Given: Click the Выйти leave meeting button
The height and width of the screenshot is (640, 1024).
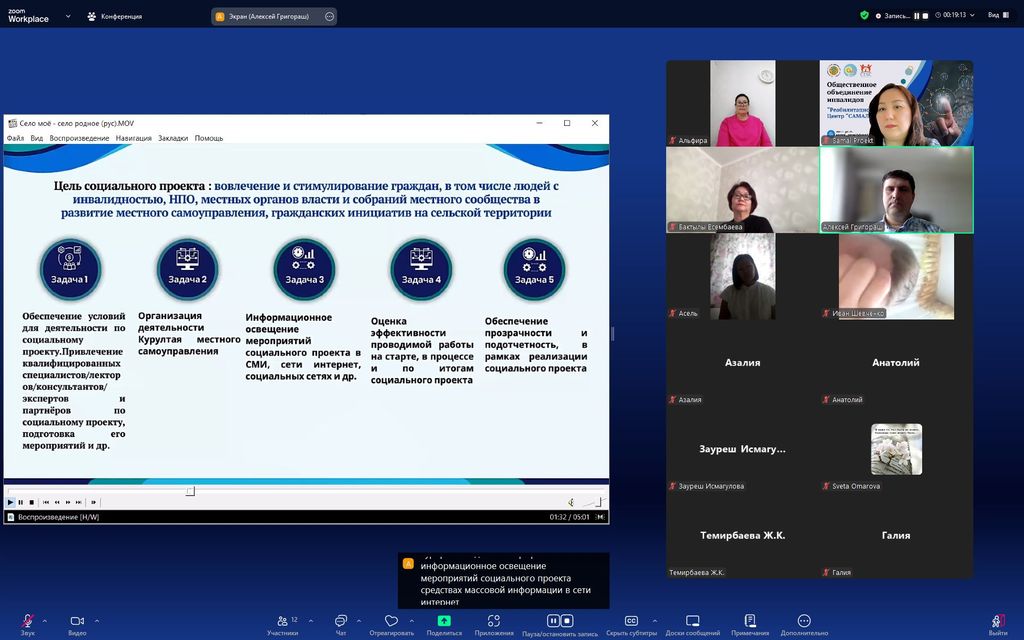Looking at the screenshot, I should [997, 622].
